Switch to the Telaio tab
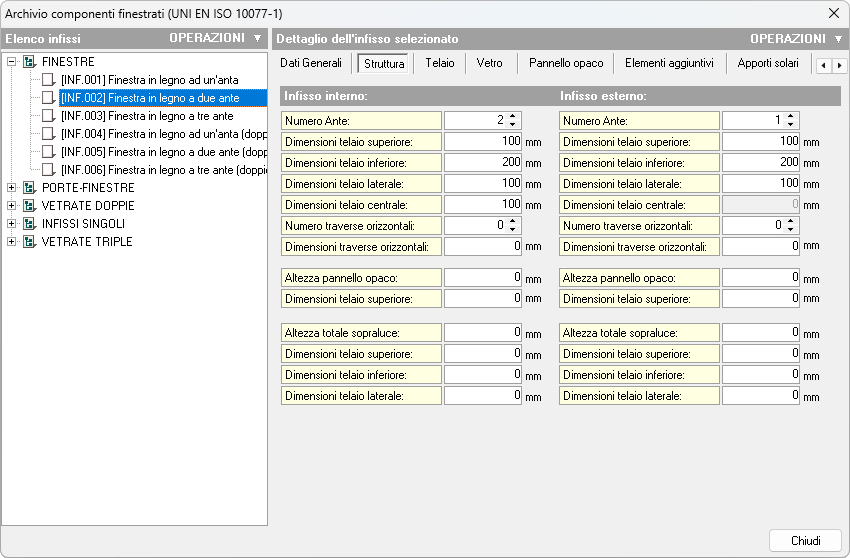Image resolution: width=850 pixels, height=558 pixels. 439,63
